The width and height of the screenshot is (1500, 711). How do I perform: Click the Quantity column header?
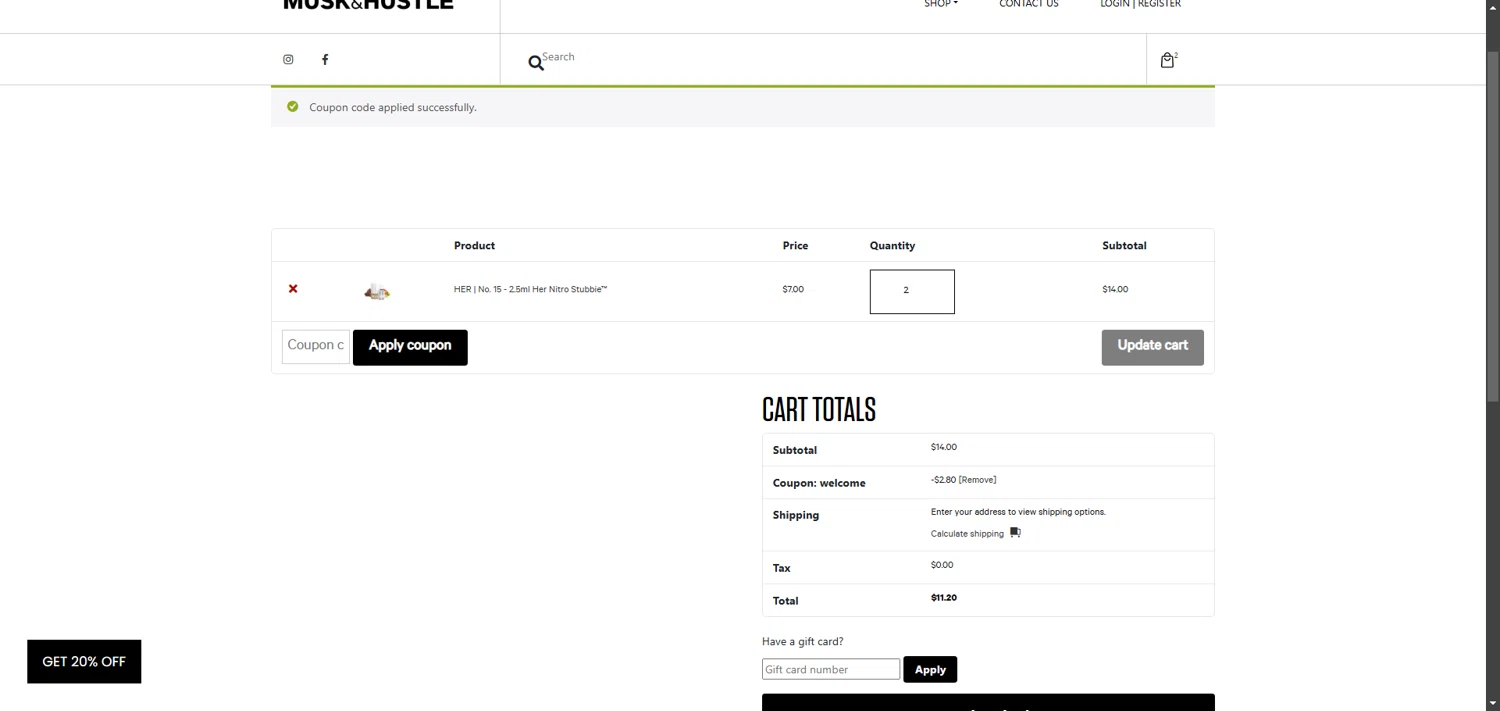click(x=892, y=245)
